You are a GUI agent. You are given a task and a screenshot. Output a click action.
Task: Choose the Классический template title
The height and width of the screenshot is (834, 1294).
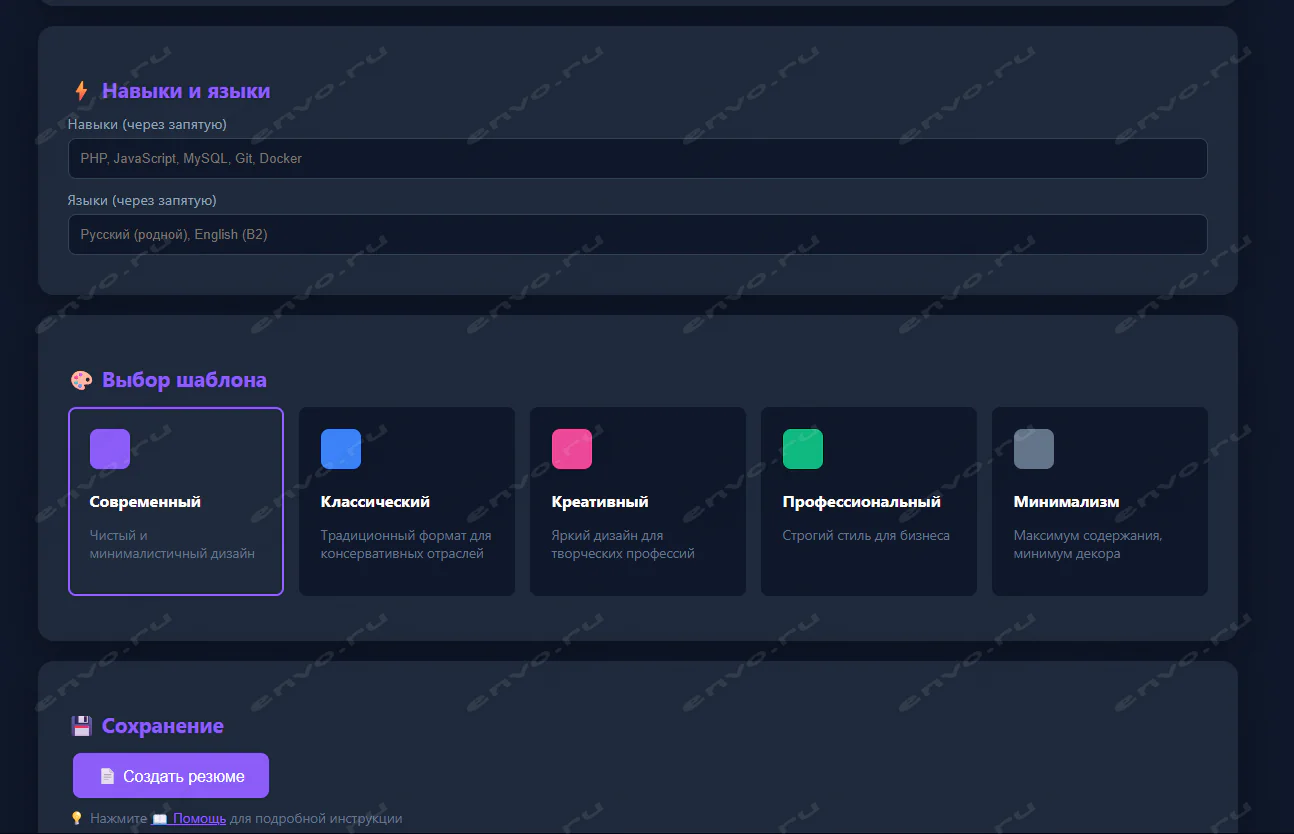click(x=375, y=502)
